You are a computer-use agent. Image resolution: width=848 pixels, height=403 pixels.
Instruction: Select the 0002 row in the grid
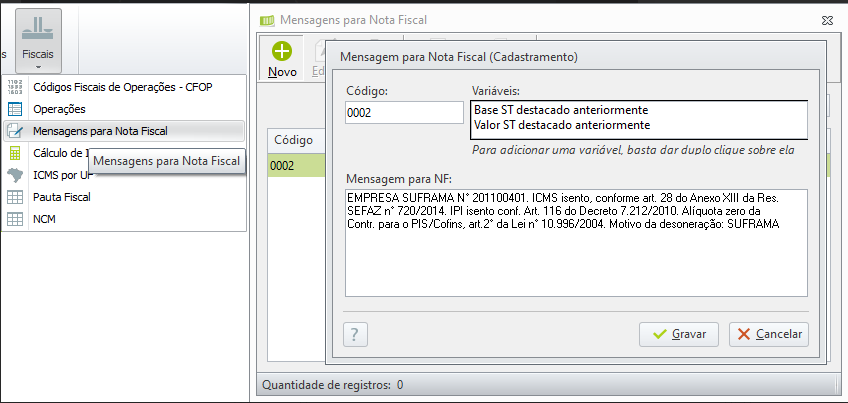(x=291, y=165)
